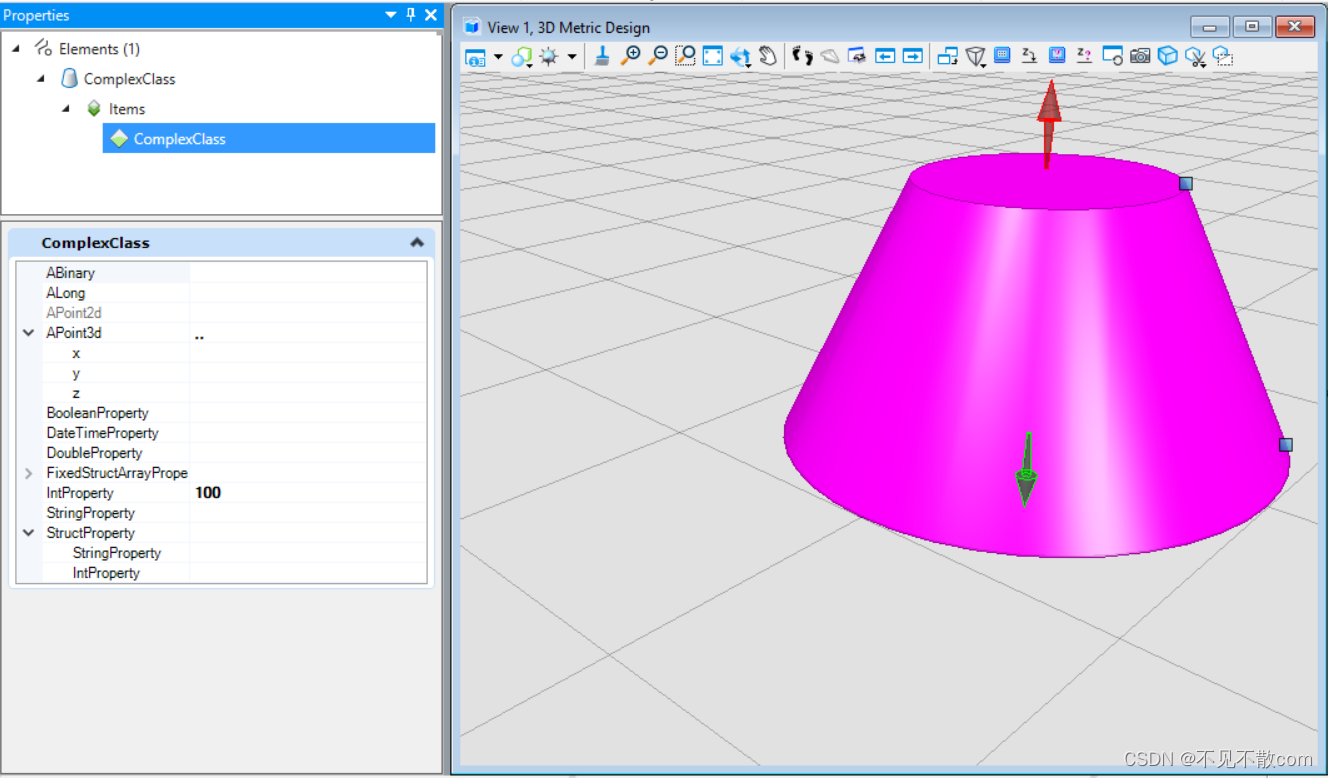Viewport: 1328px width, 778px height.
Task: Open Change View Perspective tool
Action: point(975,57)
